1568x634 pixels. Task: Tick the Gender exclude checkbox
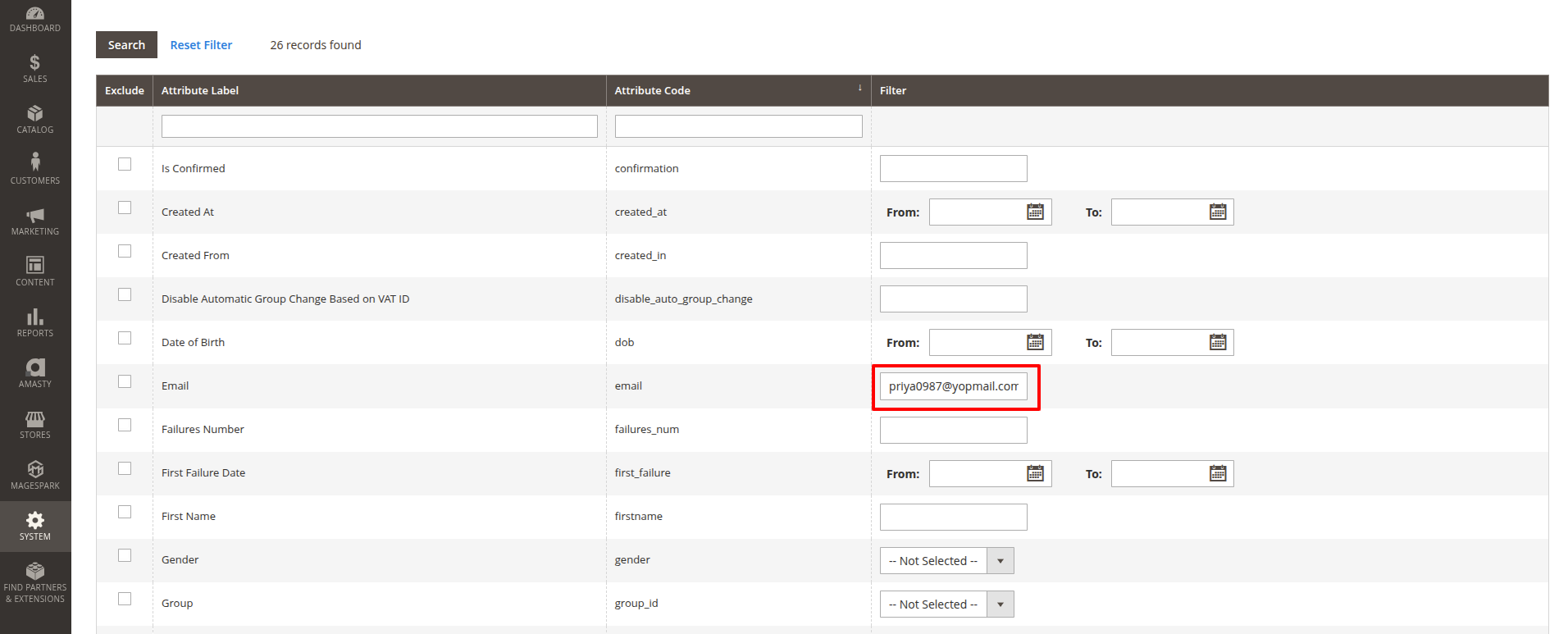pos(125,555)
